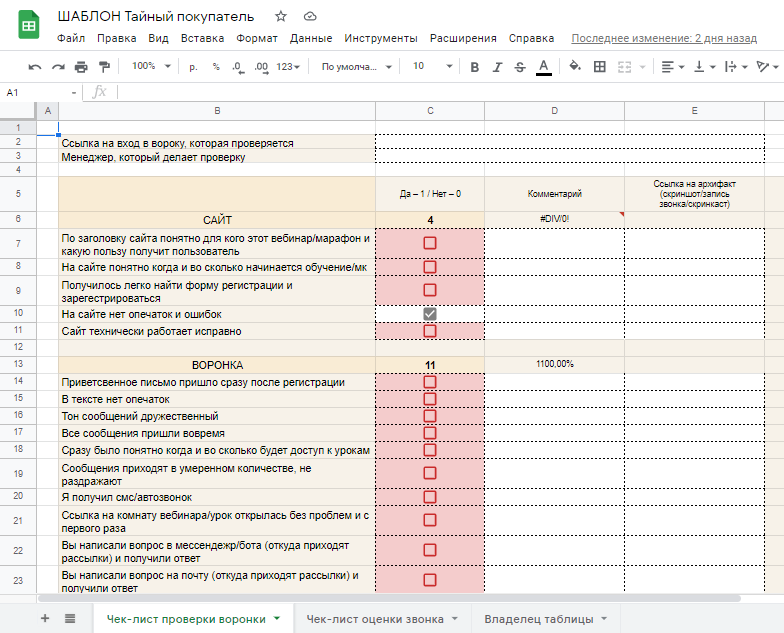Open the fill color picker
784x633 pixels.
(x=575, y=66)
